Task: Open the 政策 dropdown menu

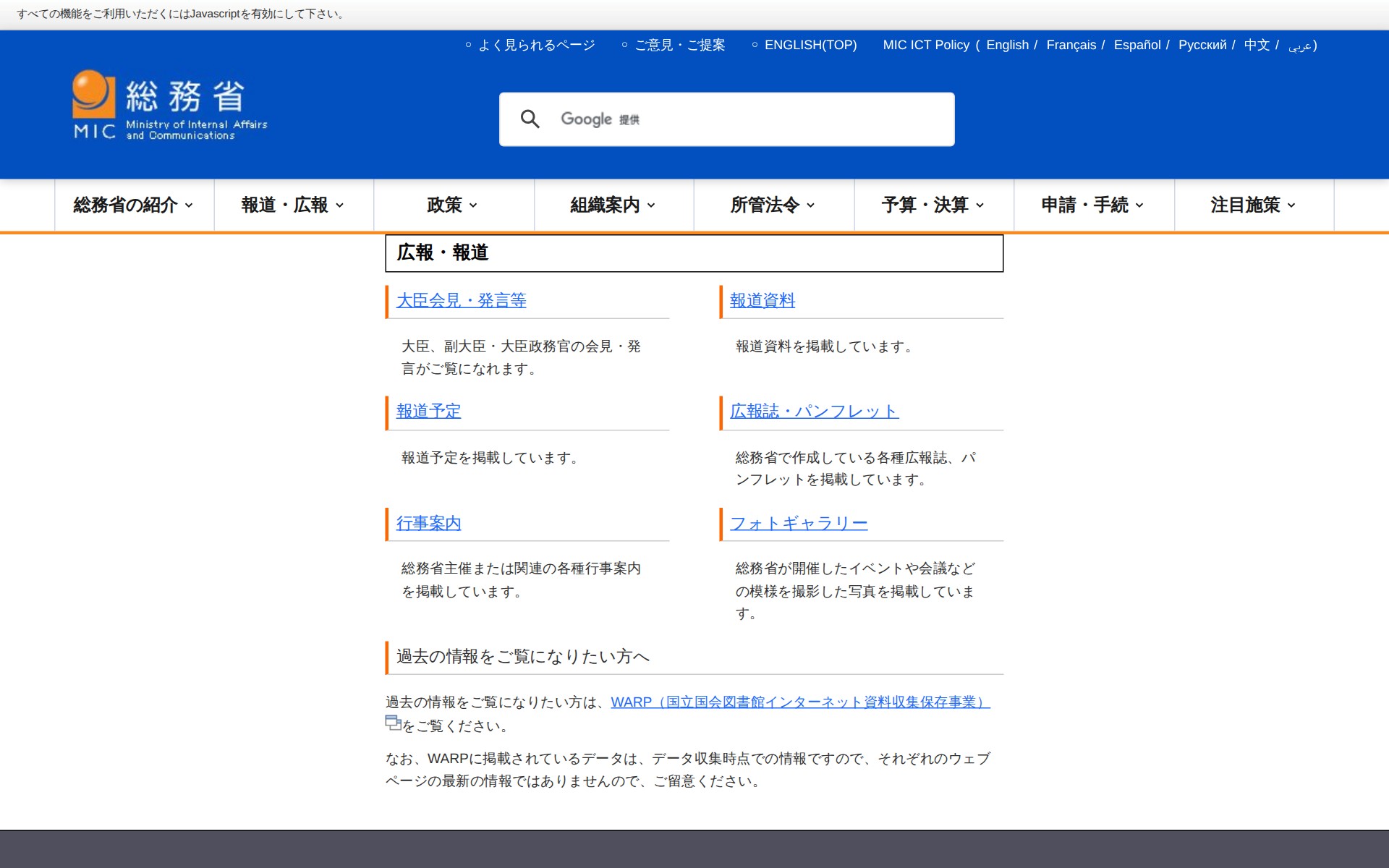Action: click(453, 205)
